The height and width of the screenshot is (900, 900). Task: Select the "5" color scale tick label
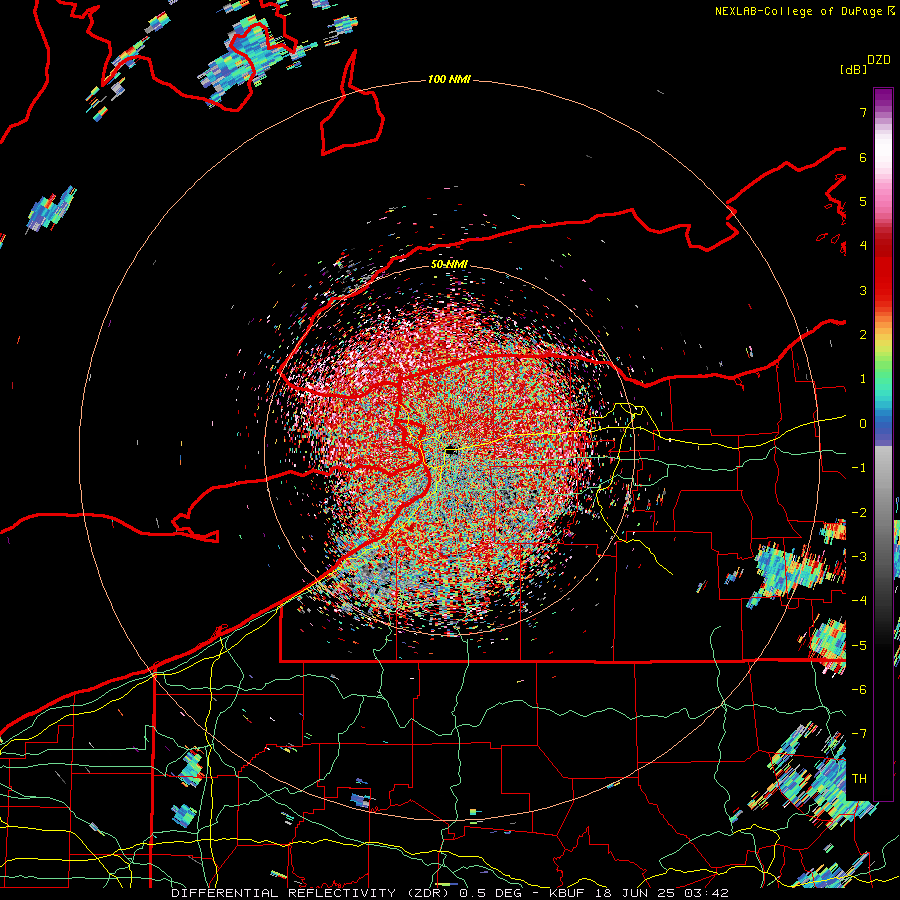pyautogui.click(x=863, y=201)
